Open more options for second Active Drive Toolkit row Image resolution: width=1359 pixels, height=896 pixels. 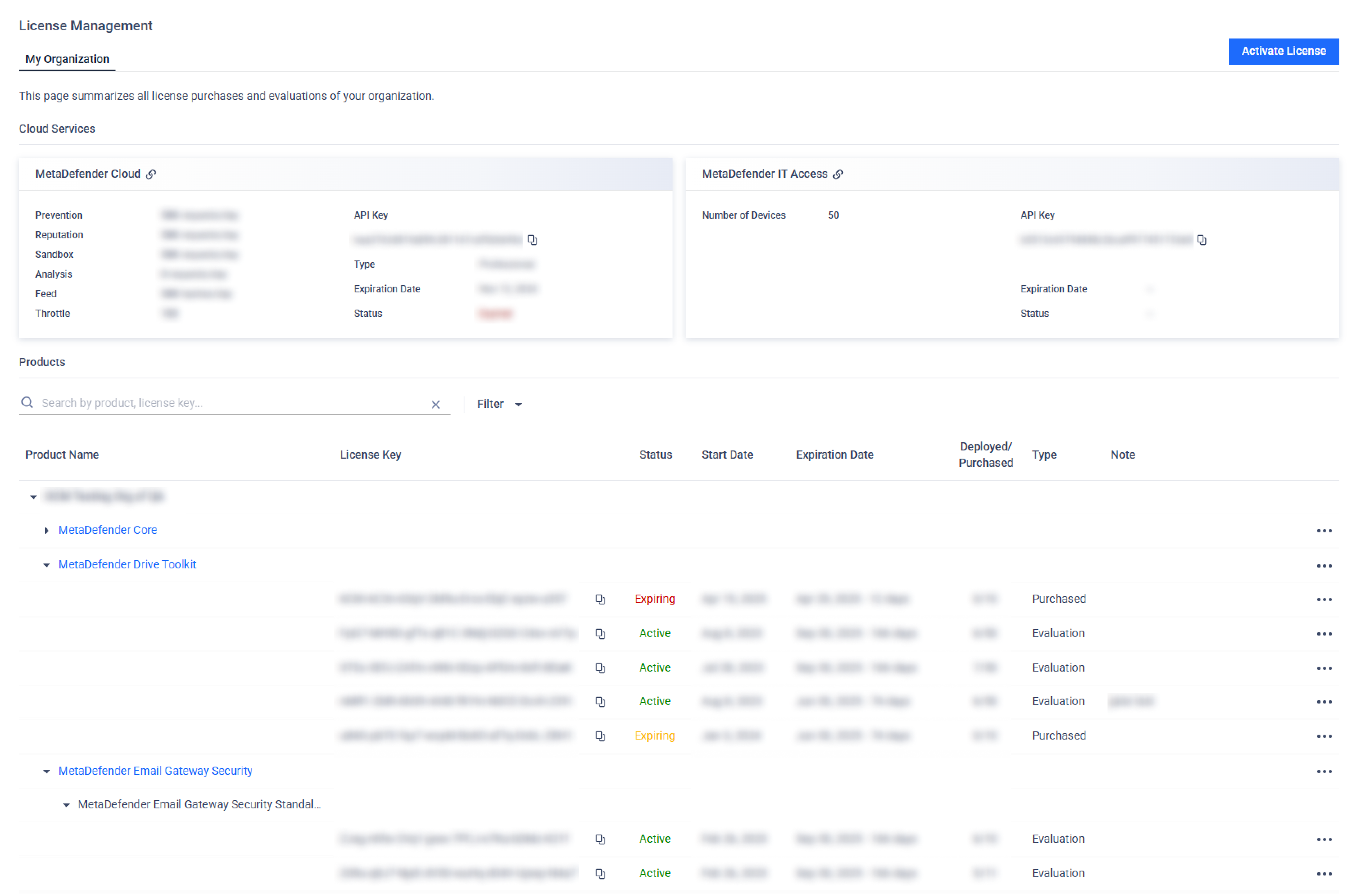coord(1323,668)
